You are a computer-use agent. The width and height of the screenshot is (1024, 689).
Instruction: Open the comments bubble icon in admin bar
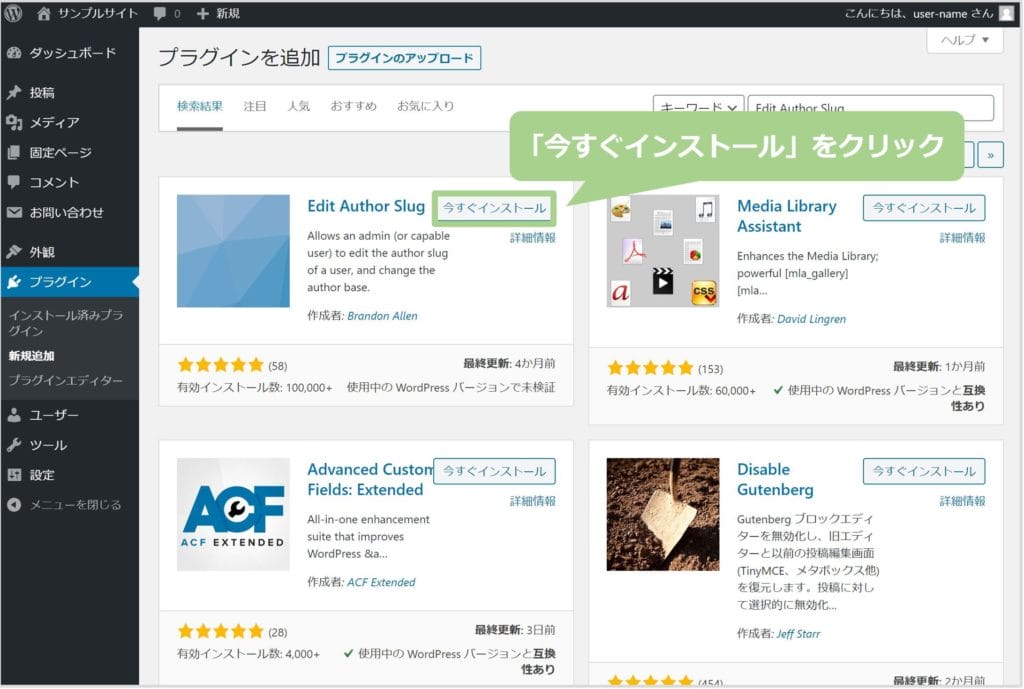point(159,14)
